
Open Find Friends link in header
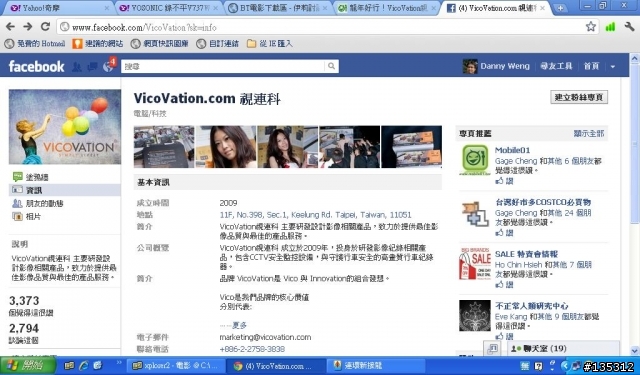pyautogui.click(x=556, y=66)
